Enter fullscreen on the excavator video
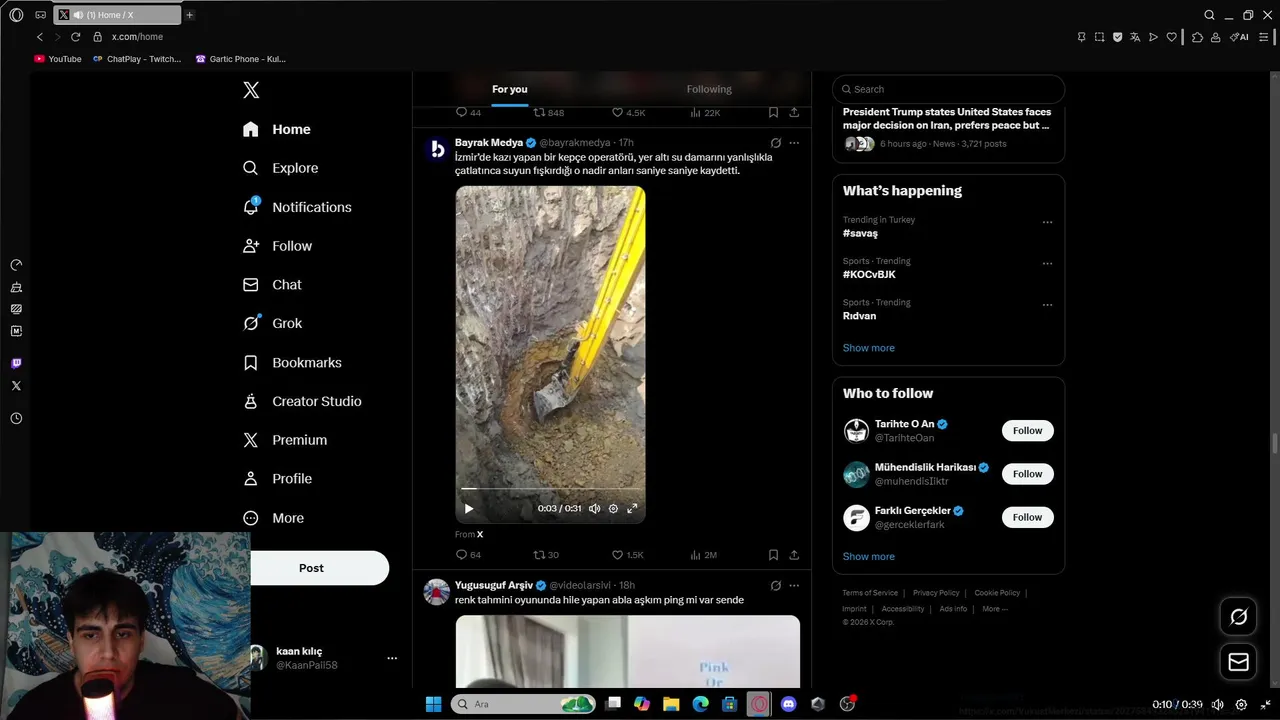Viewport: 1280px width, 720px height. point(632,508)
